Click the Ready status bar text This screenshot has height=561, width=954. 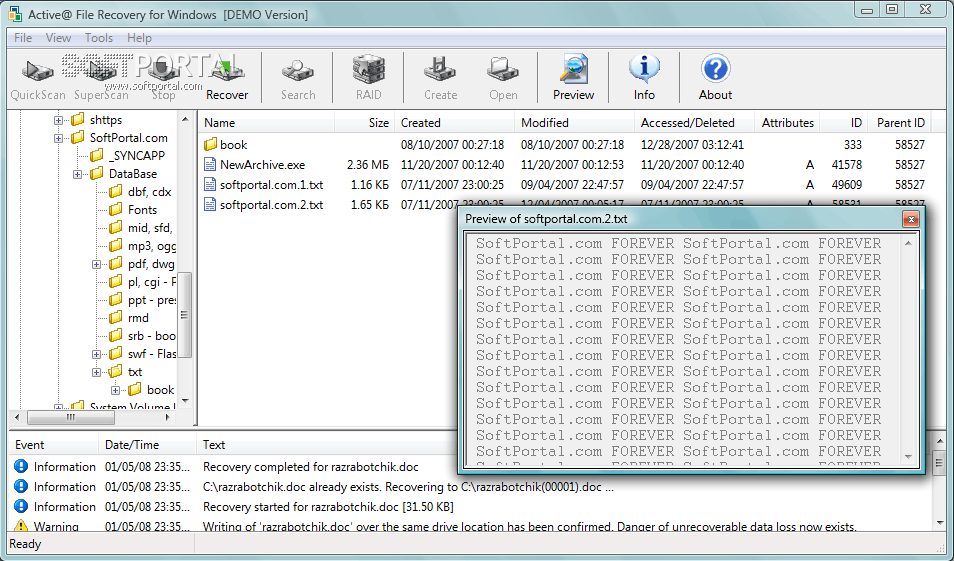pyautogui.click(x=26, y=544)
